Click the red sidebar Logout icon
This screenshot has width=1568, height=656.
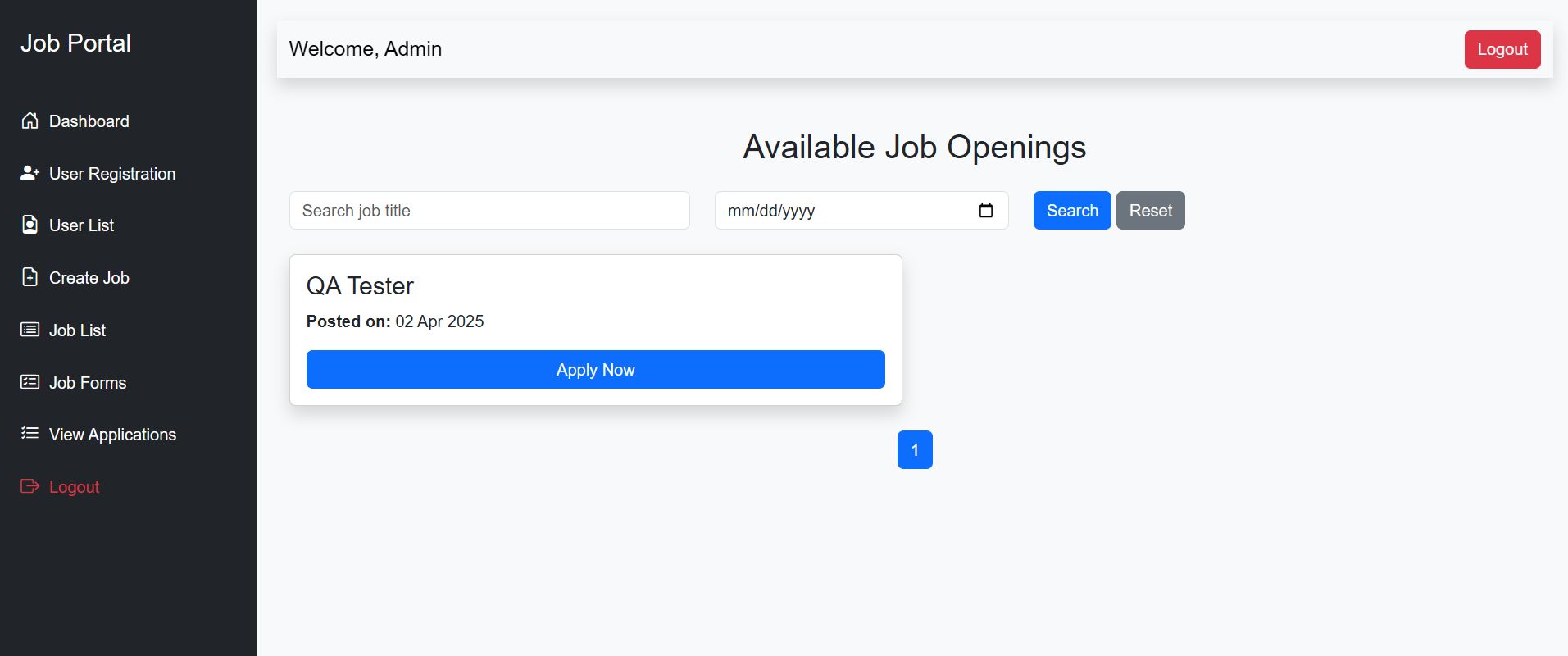click(30, 486)
